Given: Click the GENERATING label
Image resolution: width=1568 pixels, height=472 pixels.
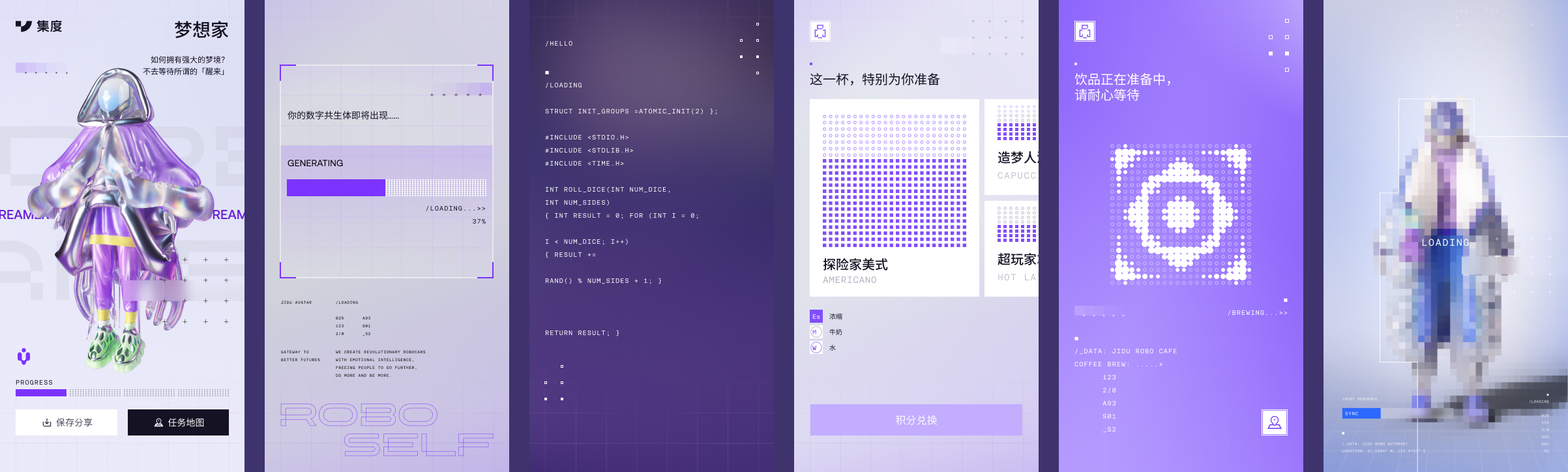Looking at the screenshot, I should click(315, 163).
